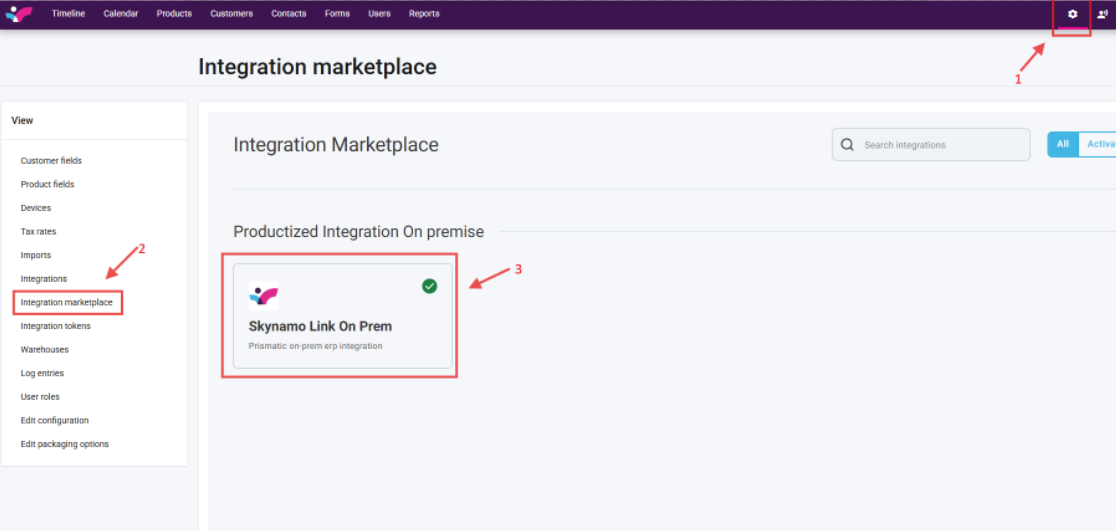
Task: Open the Timeline menu
Action: (x=68, y=14)
